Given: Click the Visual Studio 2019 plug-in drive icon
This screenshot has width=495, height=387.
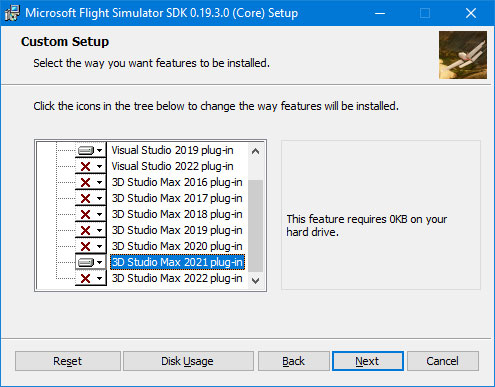Looking at the screenshot, I should pyautogui.click(x=86, y=151).
